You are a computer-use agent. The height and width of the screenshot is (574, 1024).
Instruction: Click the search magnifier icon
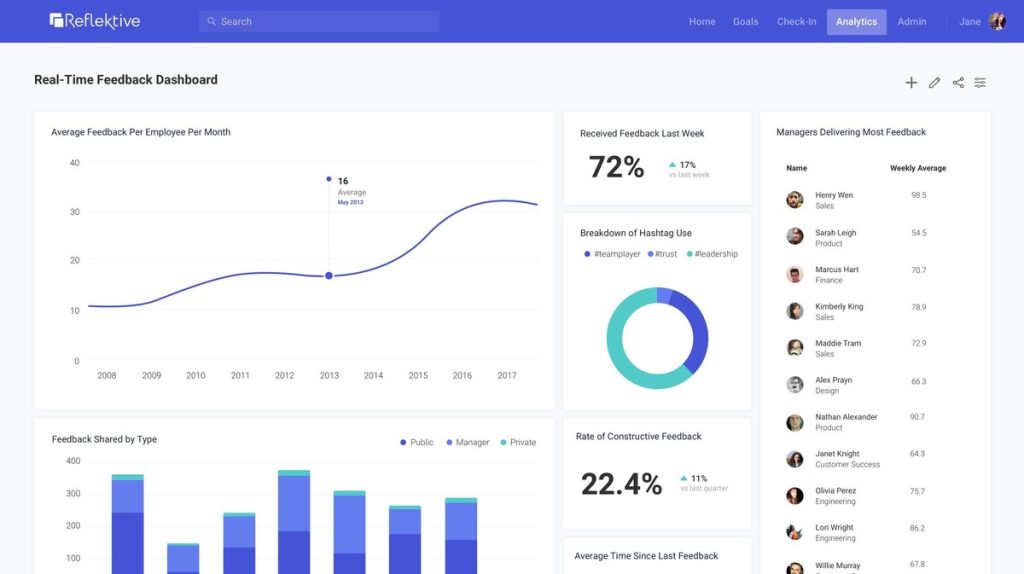pos(212,21)
